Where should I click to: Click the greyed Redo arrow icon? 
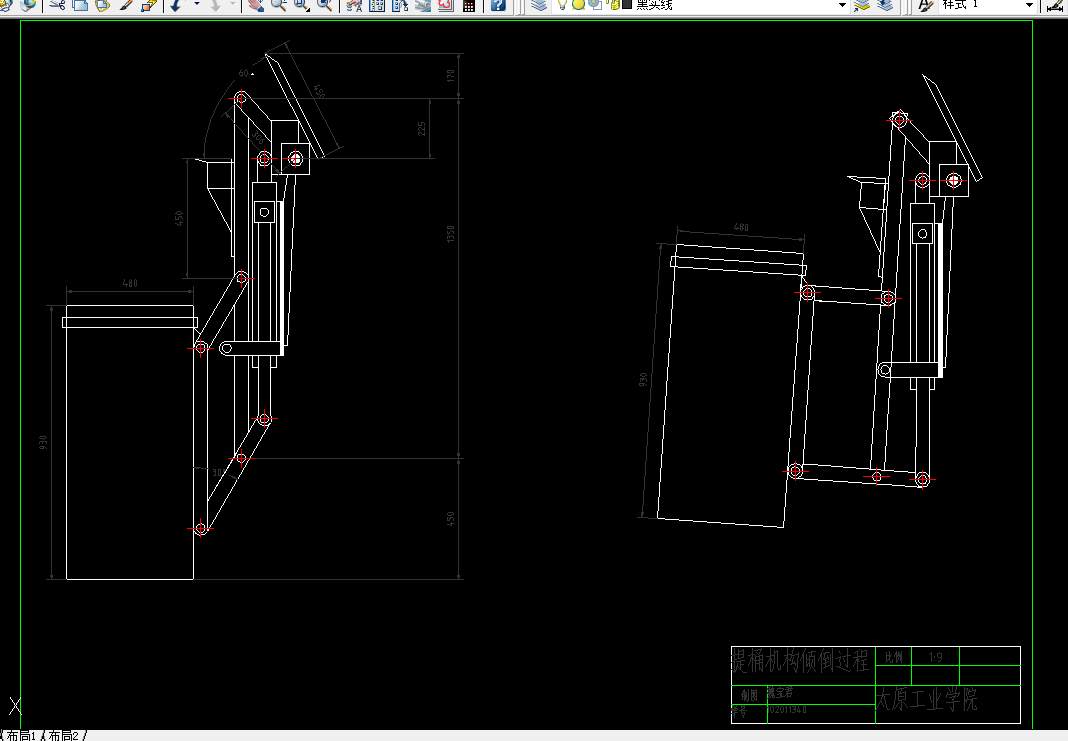[x=215, y=5]
